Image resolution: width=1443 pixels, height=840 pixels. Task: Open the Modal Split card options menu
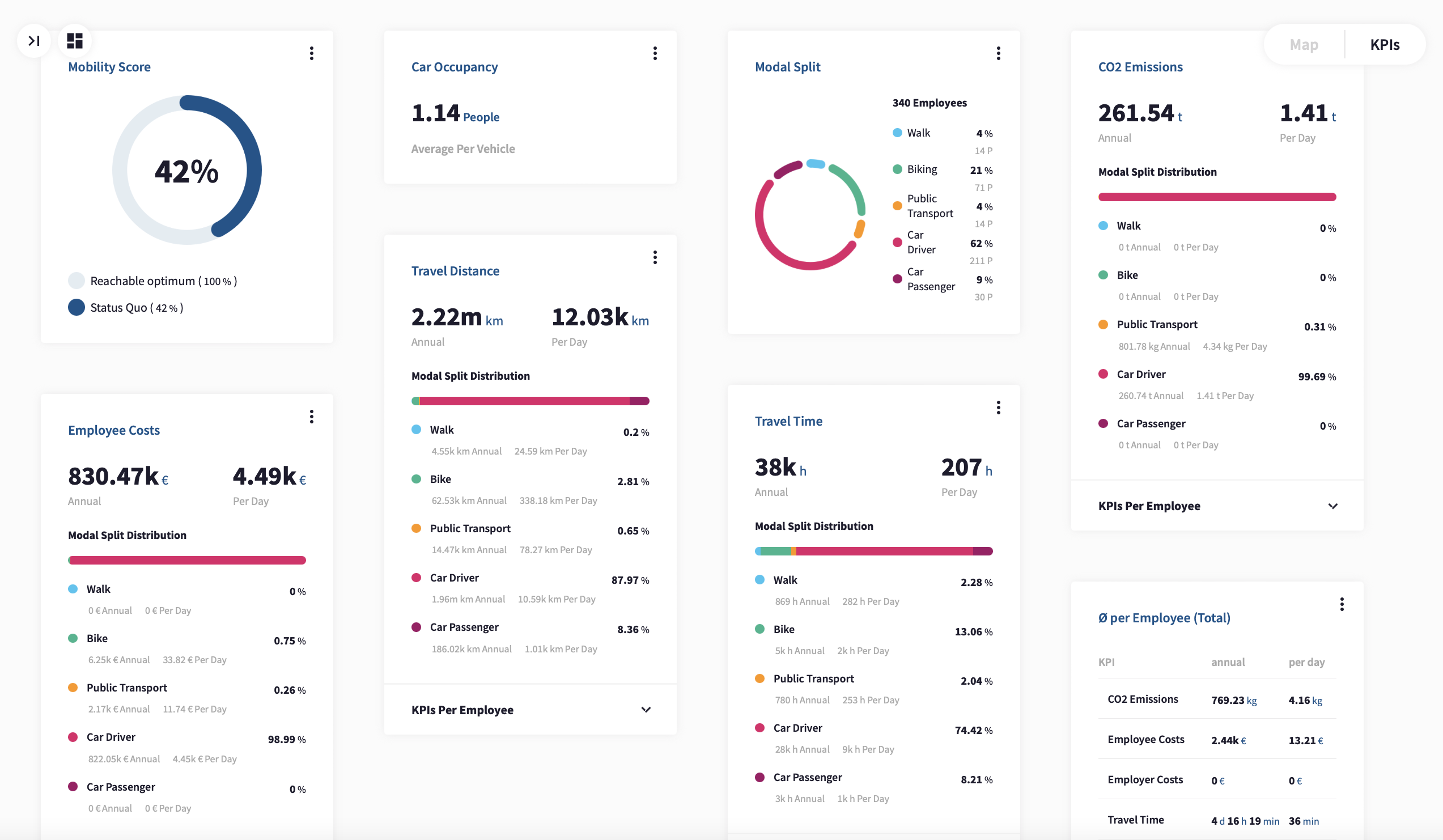click(998, 53)
